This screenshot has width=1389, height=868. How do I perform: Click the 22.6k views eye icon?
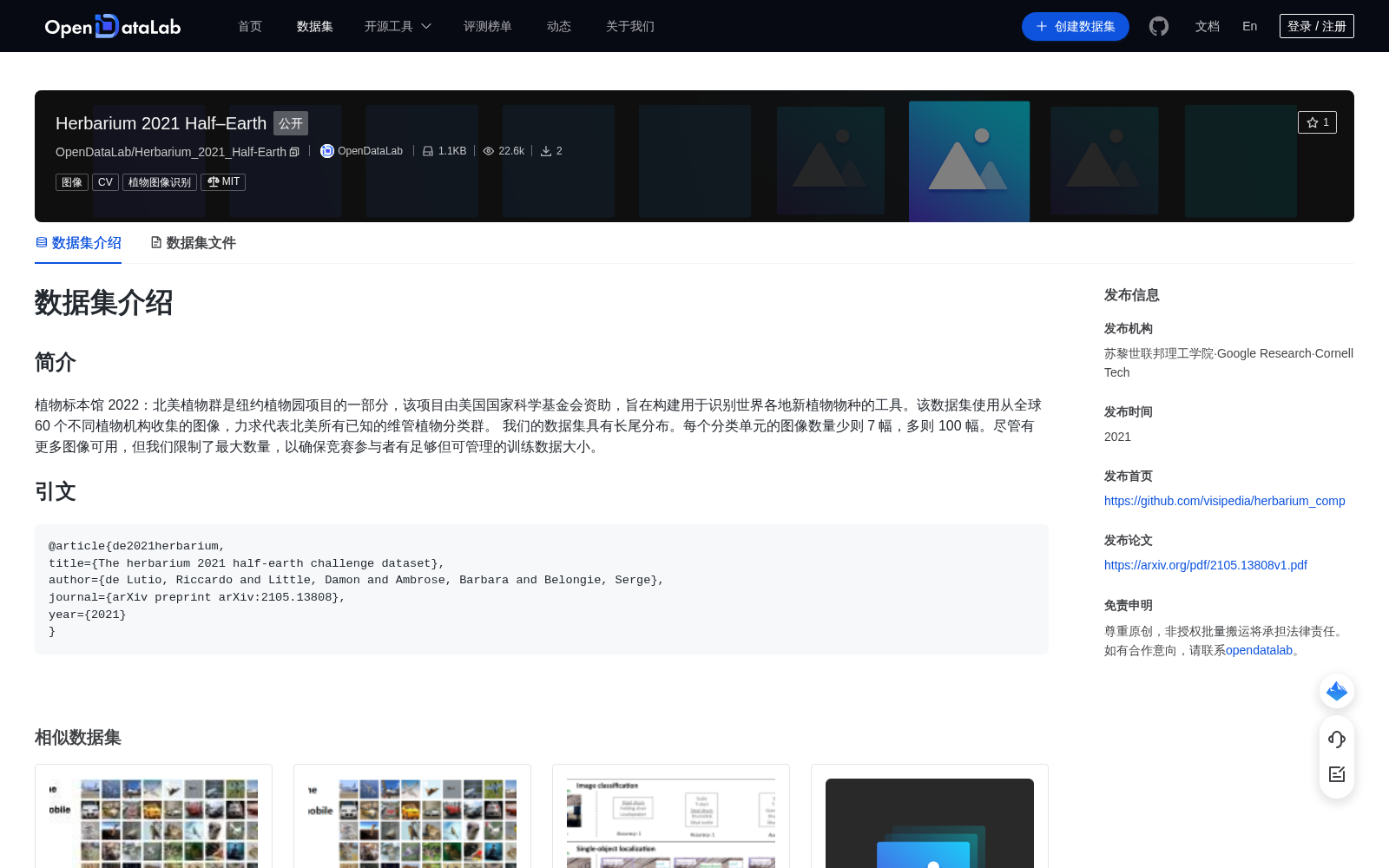pyautogui.click(x=489, y=151)
